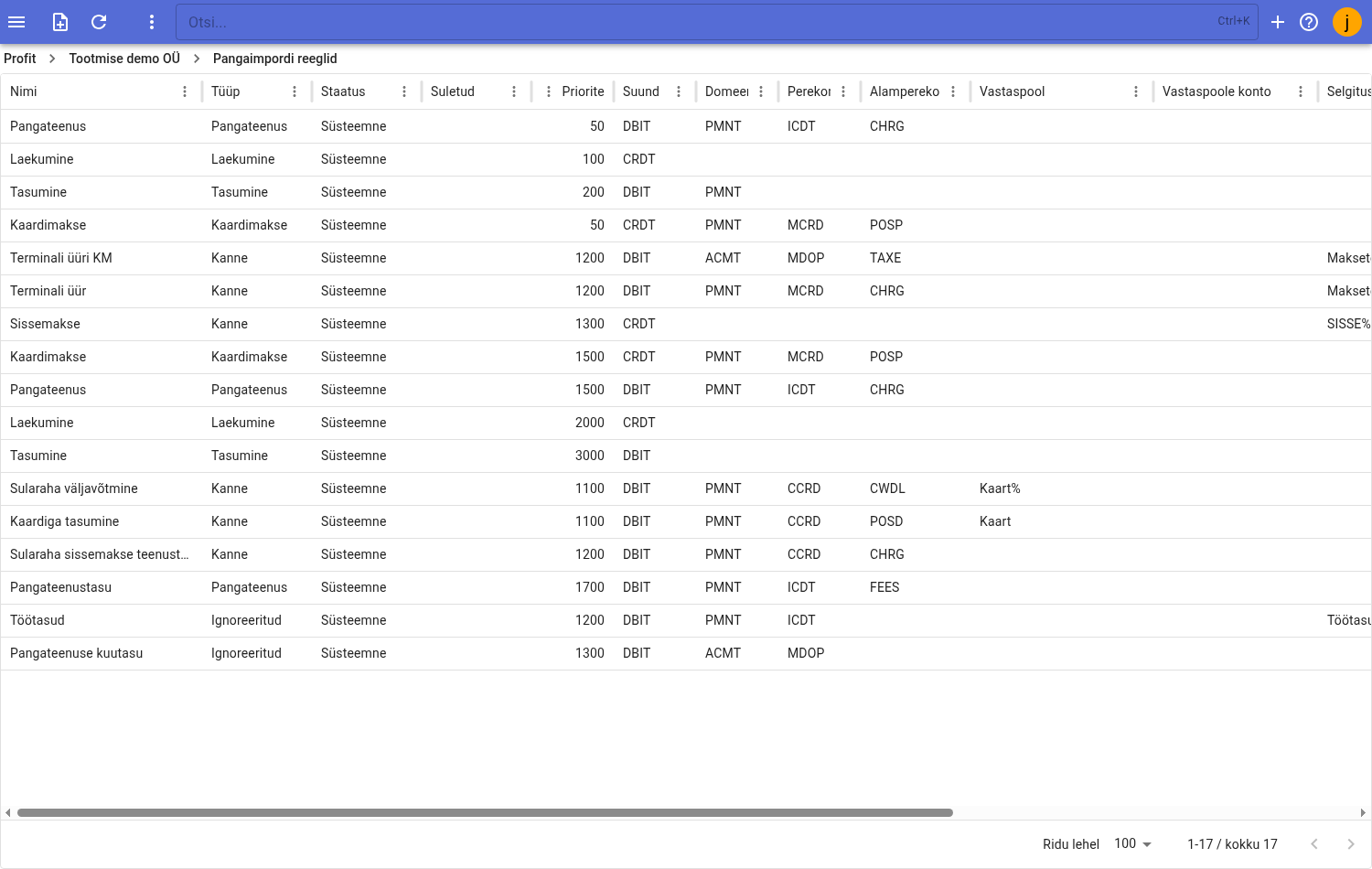Open Vastaspool column options menu
Viewport: 1372px width, 869px height.
pyautogui.click(x=1136, y=91)
